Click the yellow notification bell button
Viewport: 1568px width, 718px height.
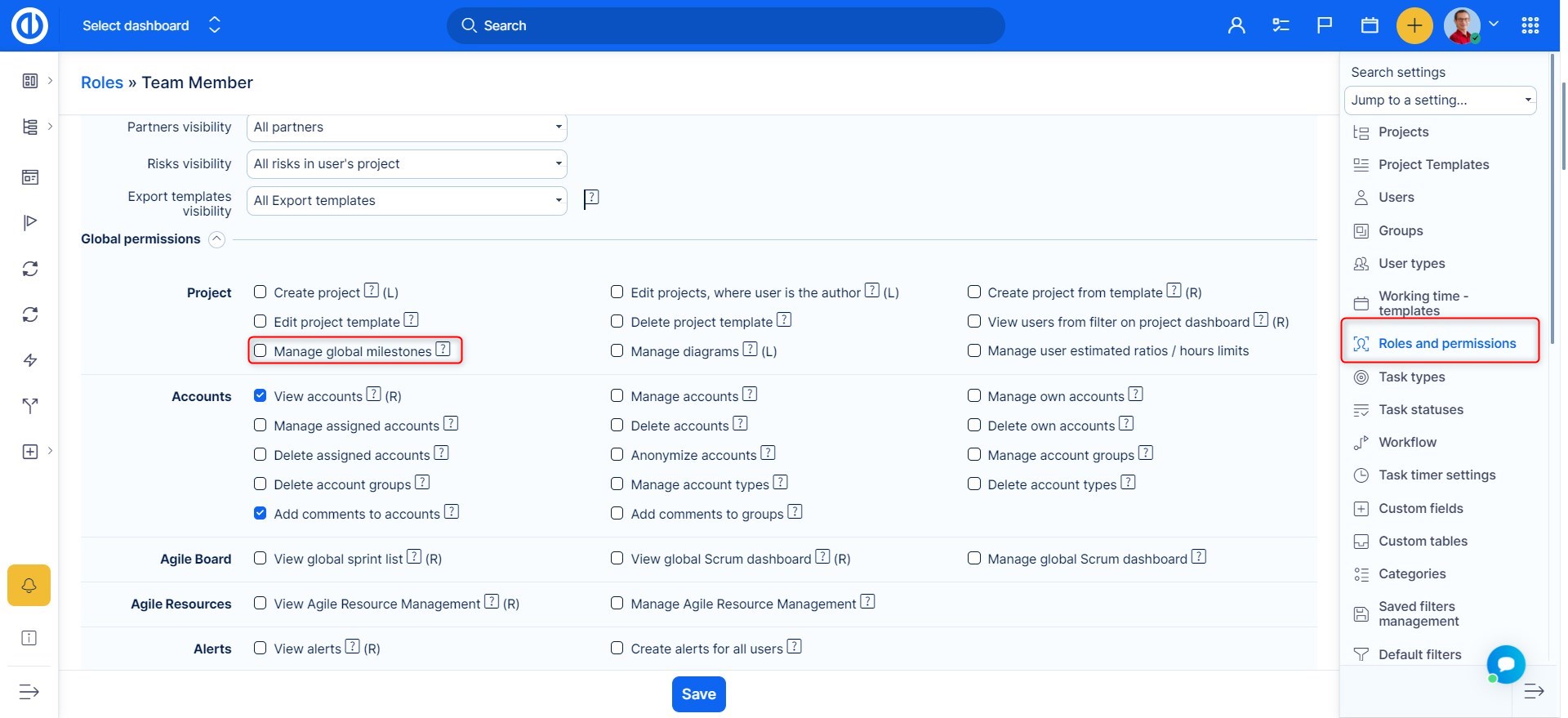[29, 585]
